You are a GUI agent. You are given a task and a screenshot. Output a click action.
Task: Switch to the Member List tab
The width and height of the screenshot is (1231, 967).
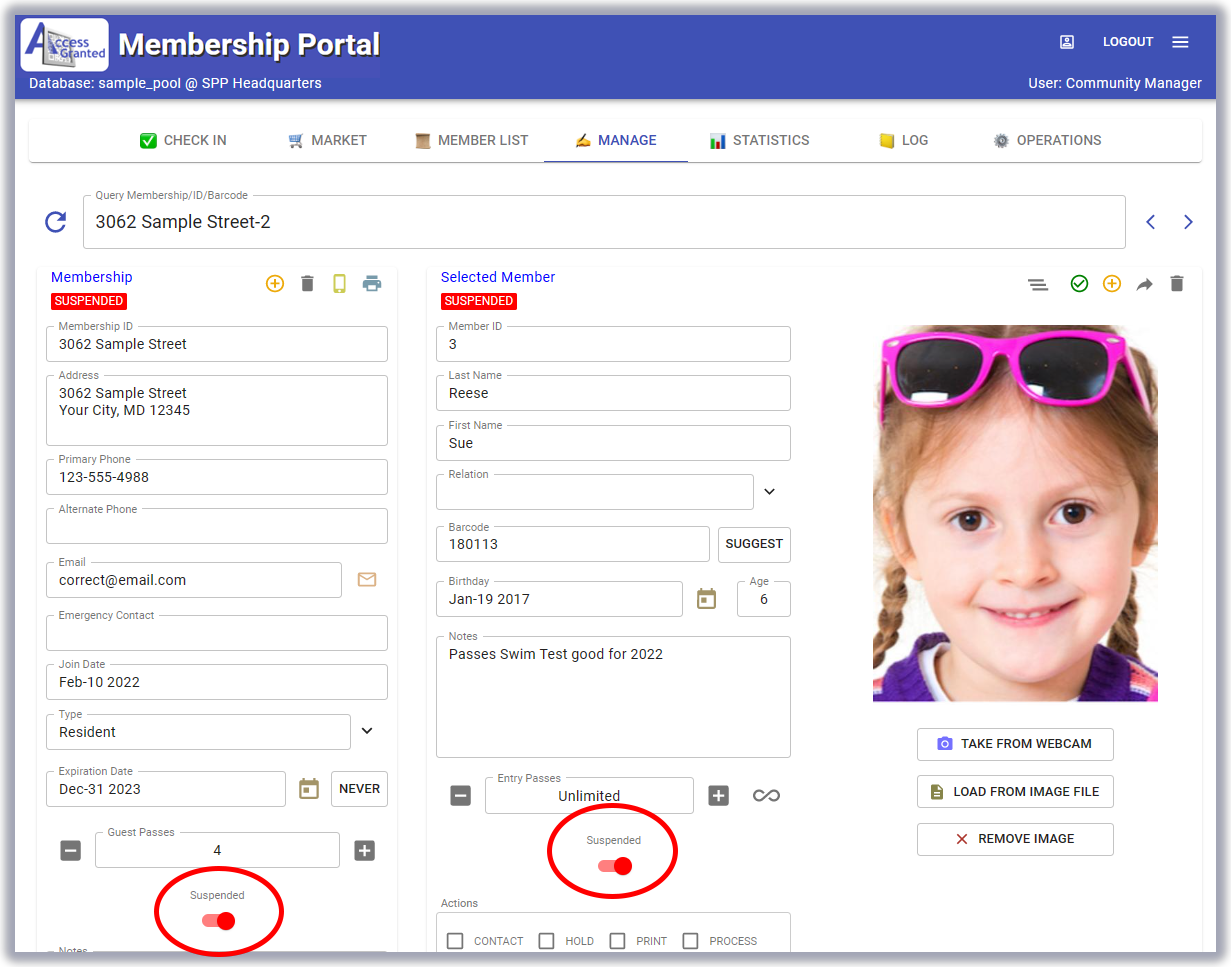471,140
